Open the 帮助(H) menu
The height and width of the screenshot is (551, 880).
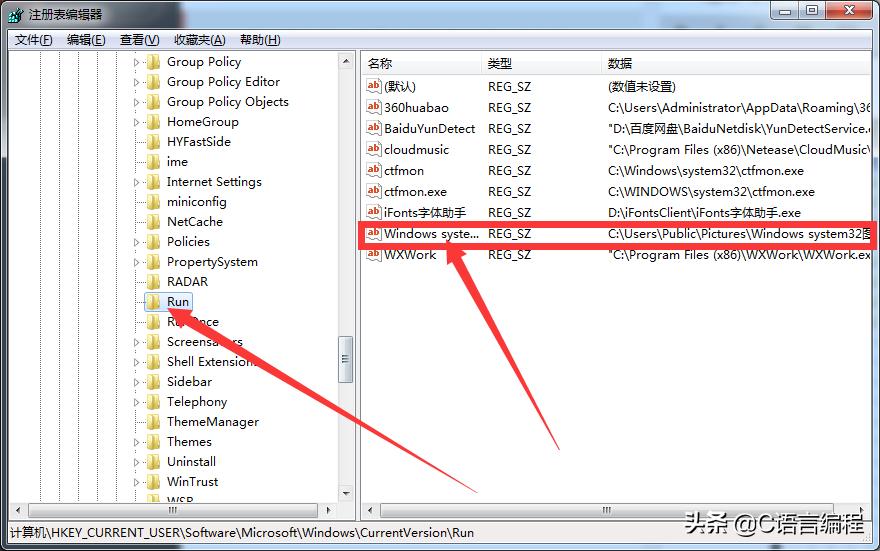click(260, 40)
